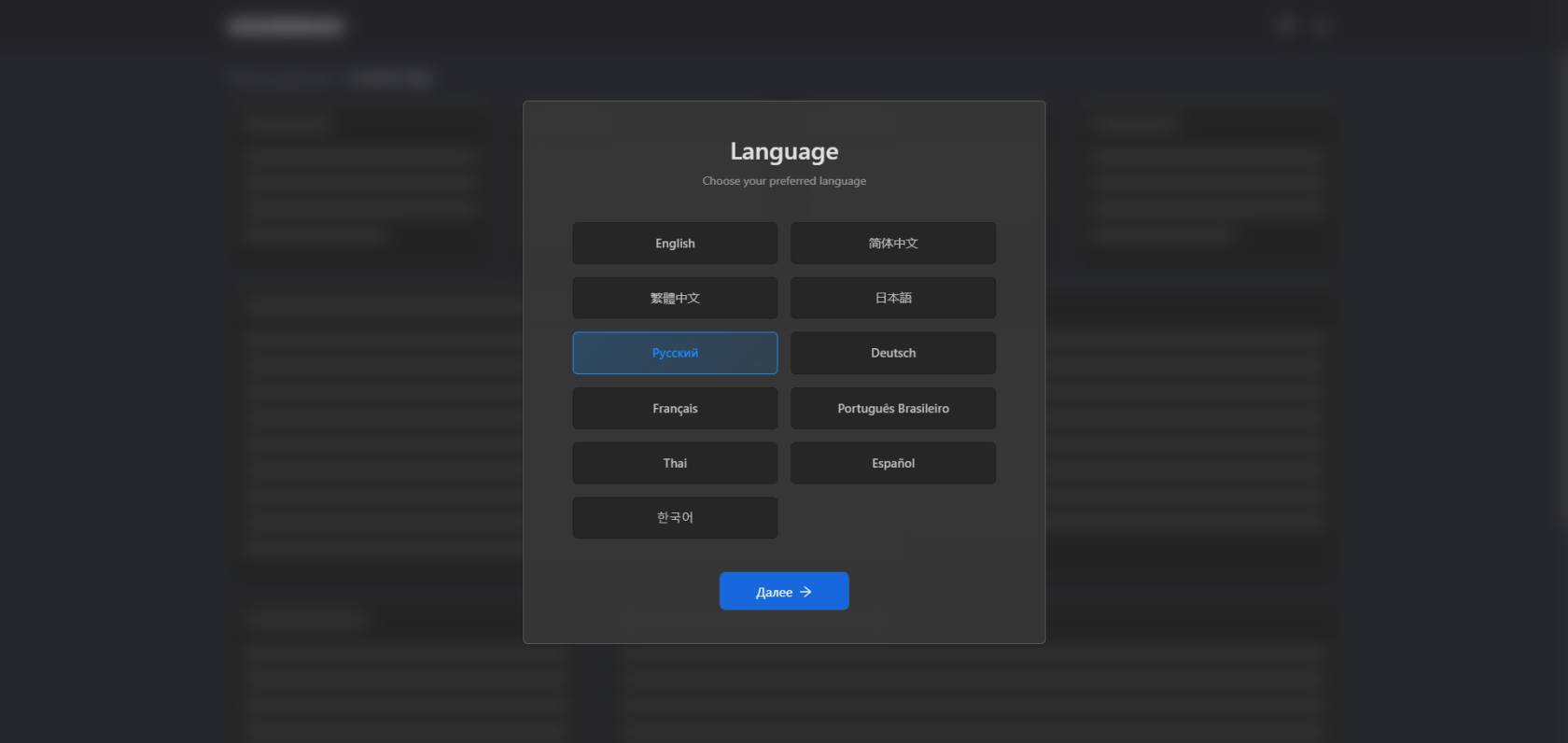Screen dimensions: 1568x743
Task: Select 日本語 as the language
Action: 893,298
